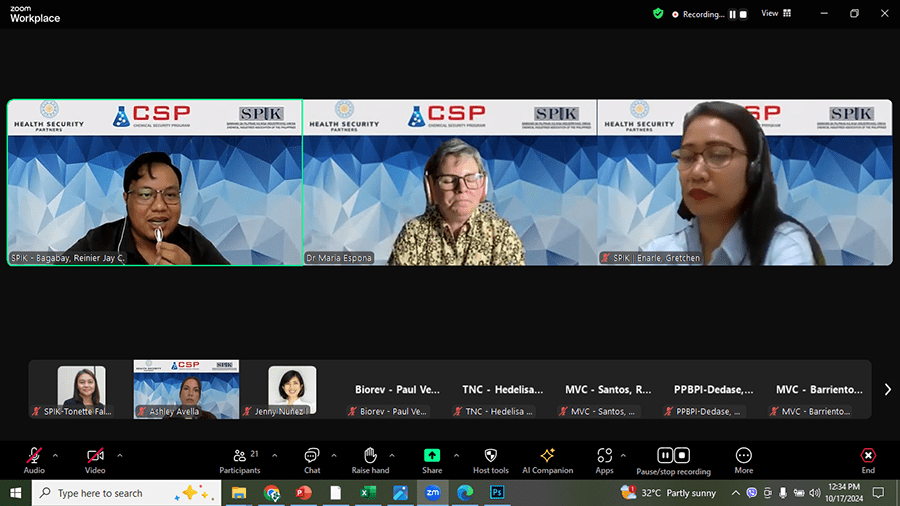Open the View layout menu
Screen dimensions: 900x506
[776, 13]
